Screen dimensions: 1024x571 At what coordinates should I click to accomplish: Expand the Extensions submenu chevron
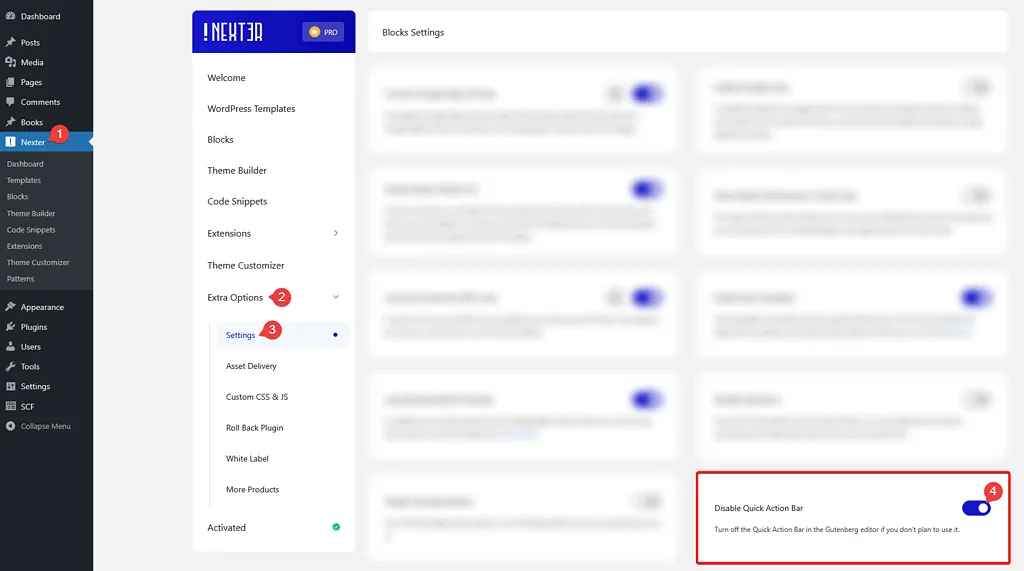(x=335, y=233)
